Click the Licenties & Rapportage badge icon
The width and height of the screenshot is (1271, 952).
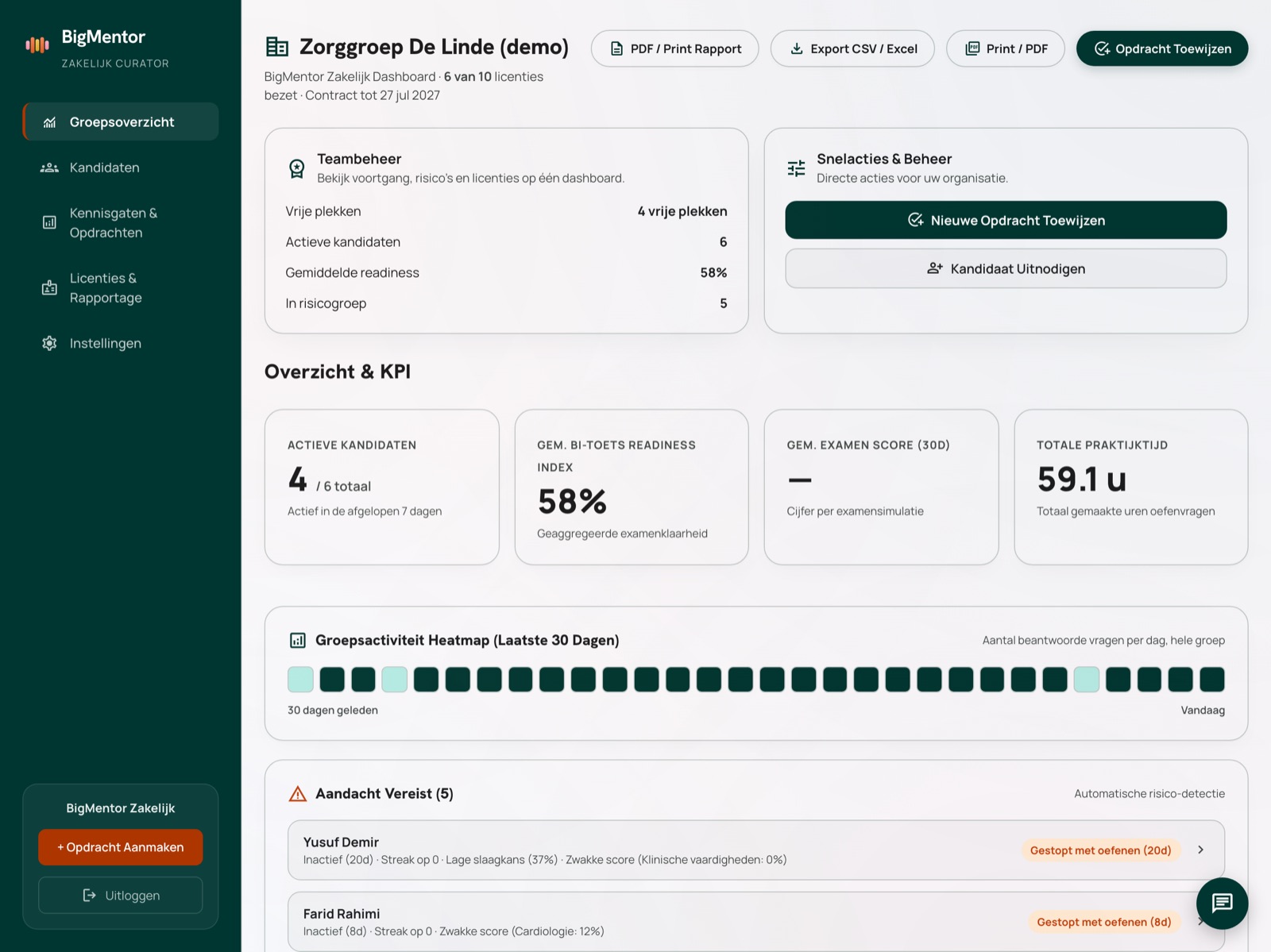click(49, 287)
